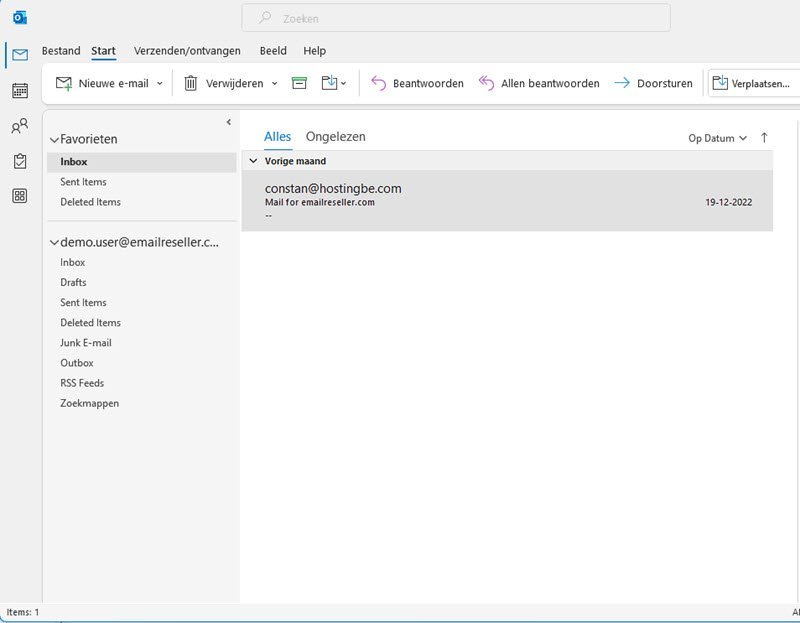
Task: Open the Op Datum sort dropdown
Action: [x=717, y=138]
